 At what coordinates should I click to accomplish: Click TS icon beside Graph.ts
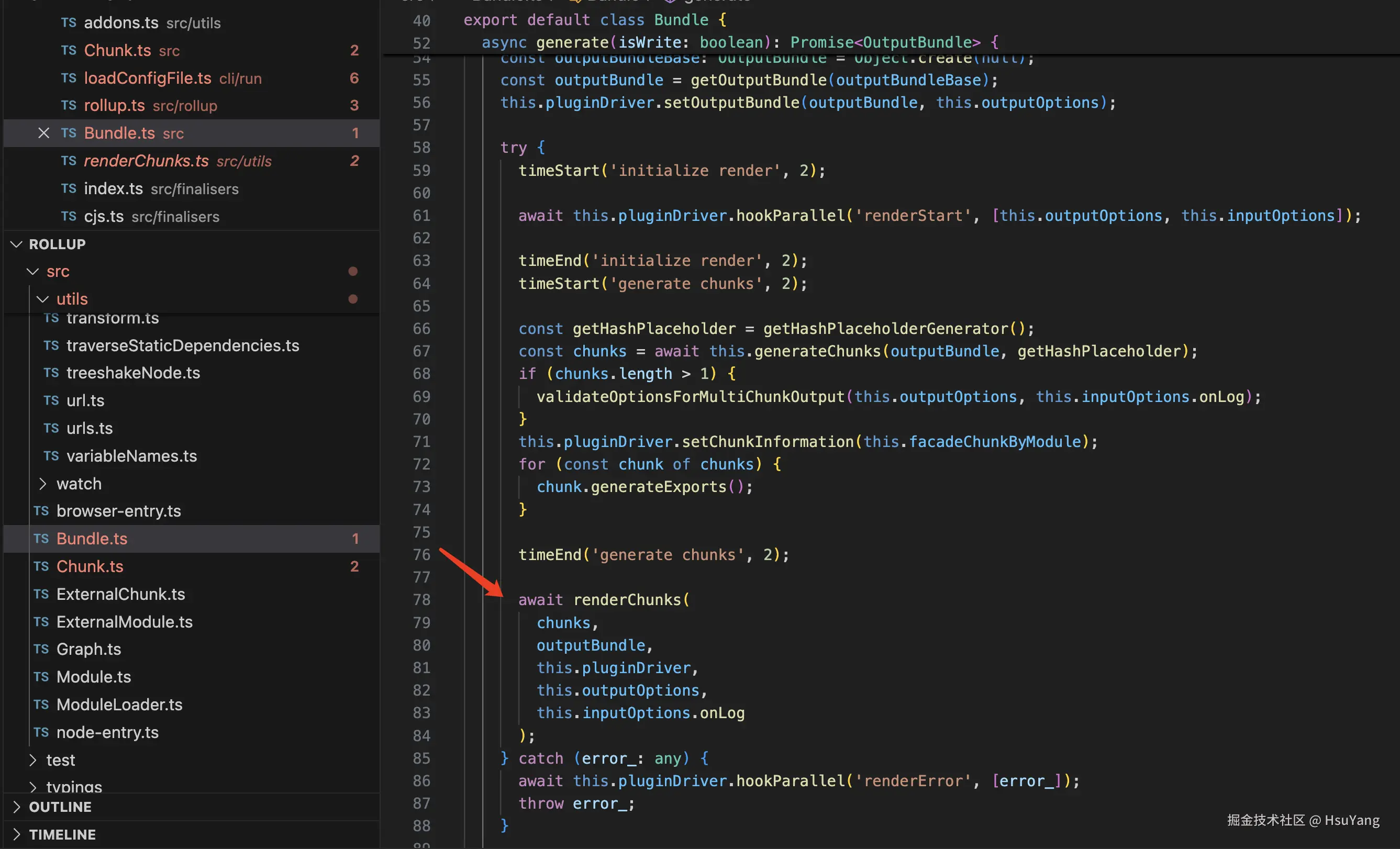pos(41,649)
